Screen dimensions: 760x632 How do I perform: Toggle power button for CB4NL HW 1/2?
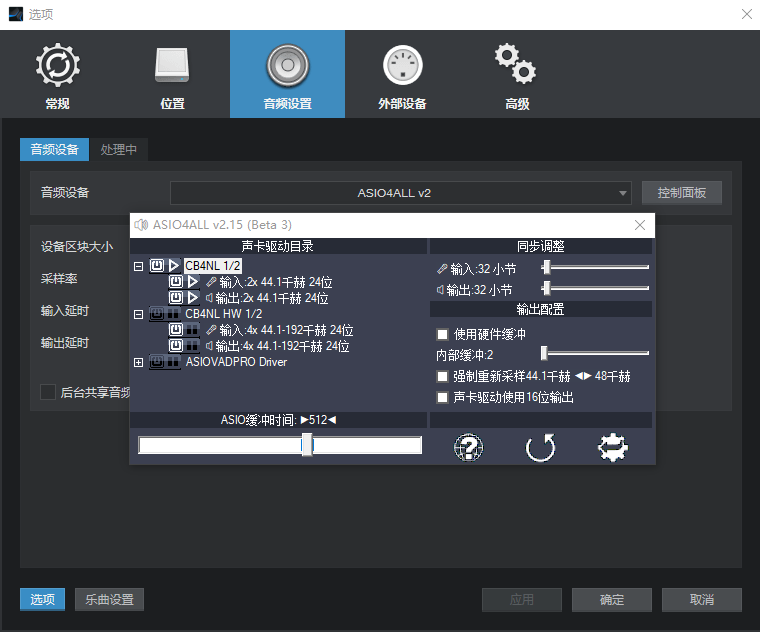coord(157,314)
